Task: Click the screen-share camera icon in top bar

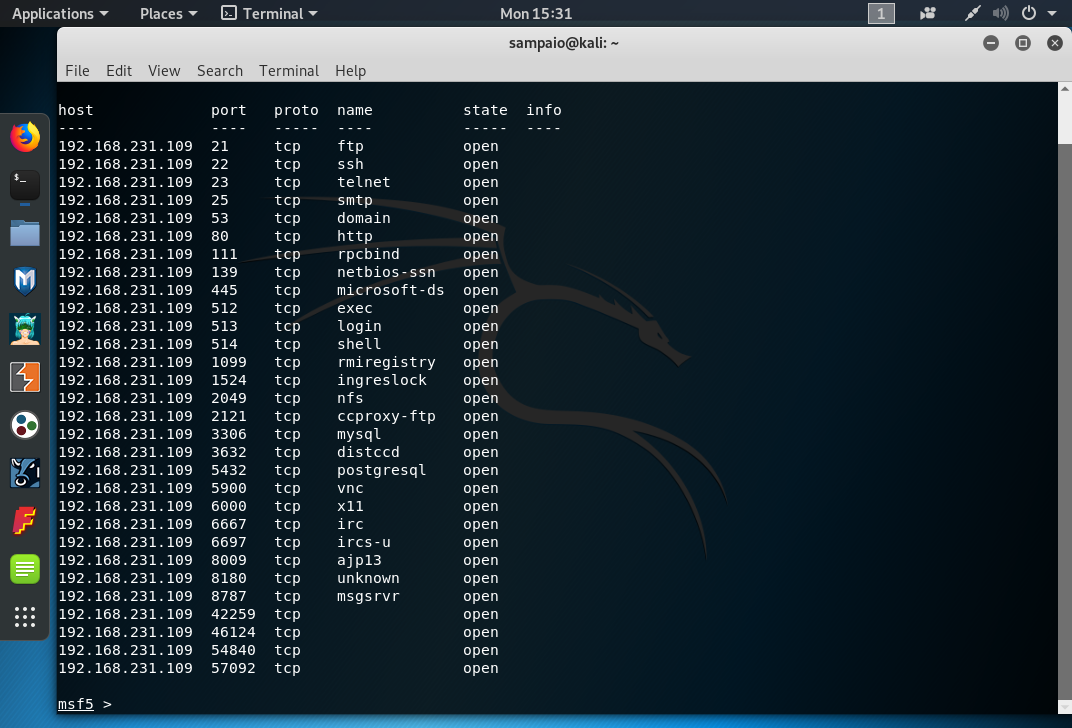Action: point(928,13)
